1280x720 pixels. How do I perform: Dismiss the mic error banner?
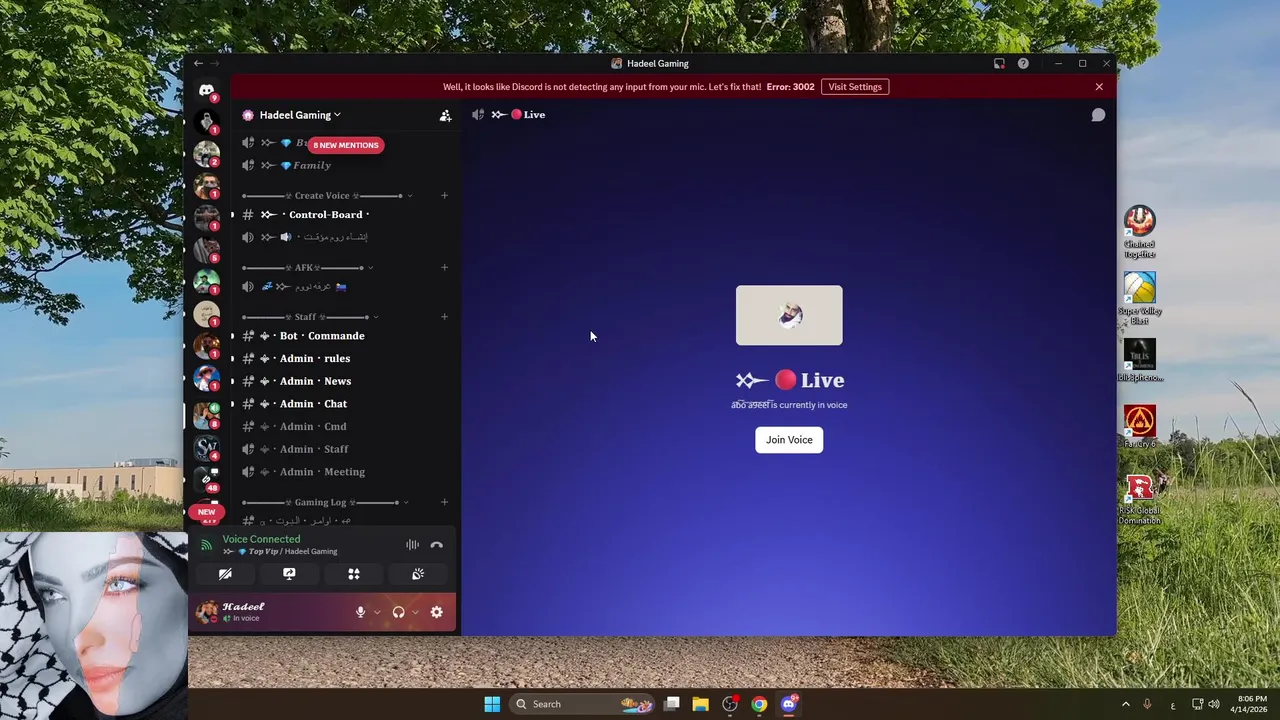[x=1099, y=87]
